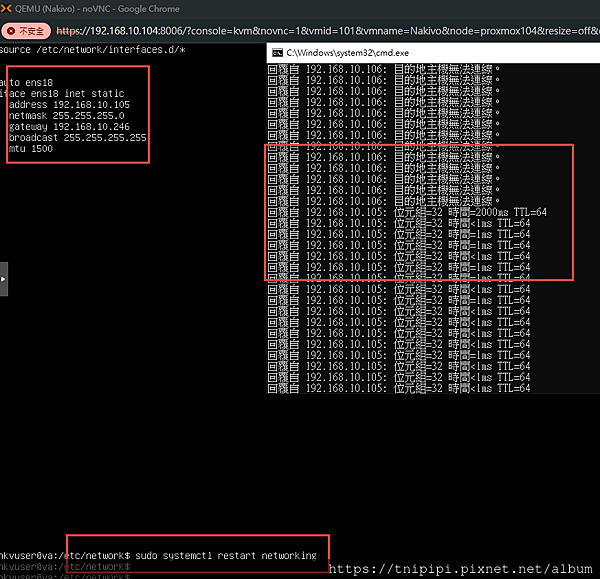The image size is (600, 579).
Task: Click 'iface ens18 inet static' line
Action: coord(62,94)
